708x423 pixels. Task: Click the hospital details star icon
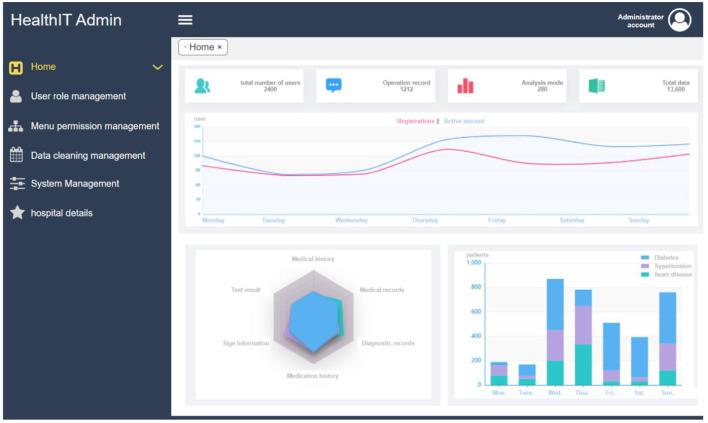(16, 213)
